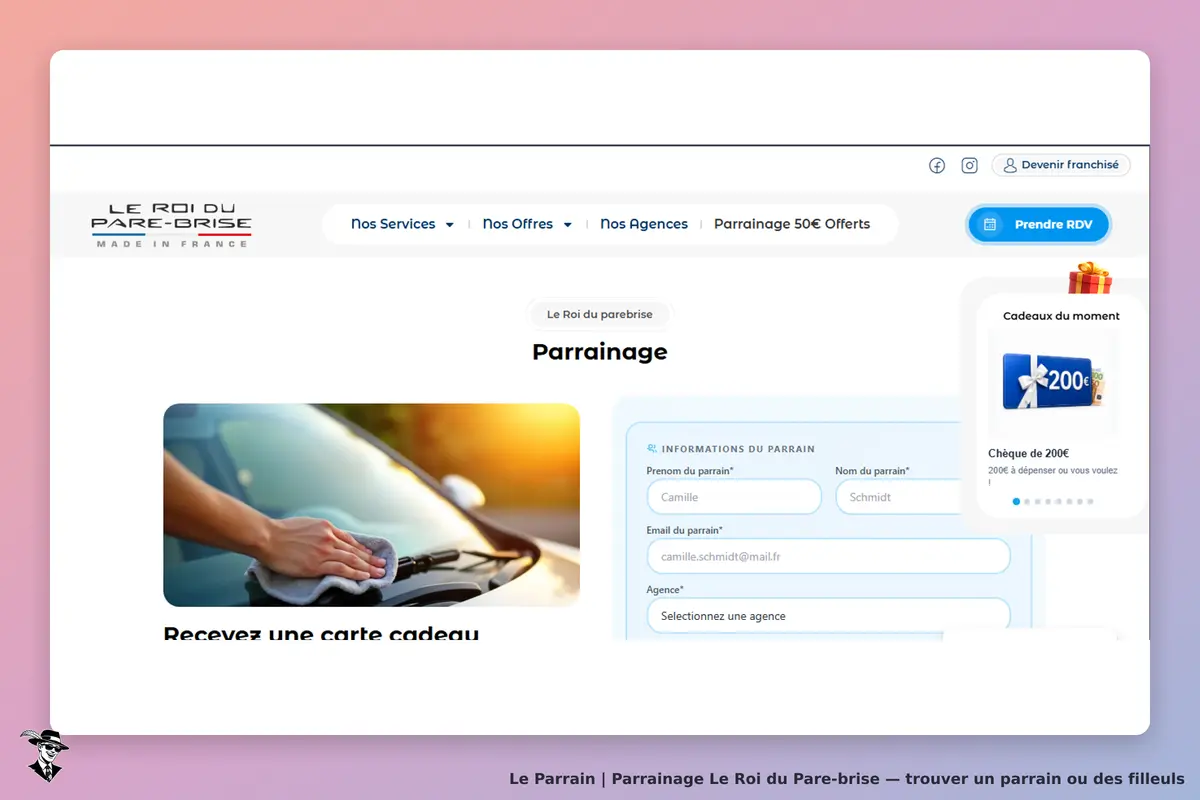Click the Agence* field label
Image resolution: width=1200 pixels, height=800 pixels.
(x=665, y=590)
